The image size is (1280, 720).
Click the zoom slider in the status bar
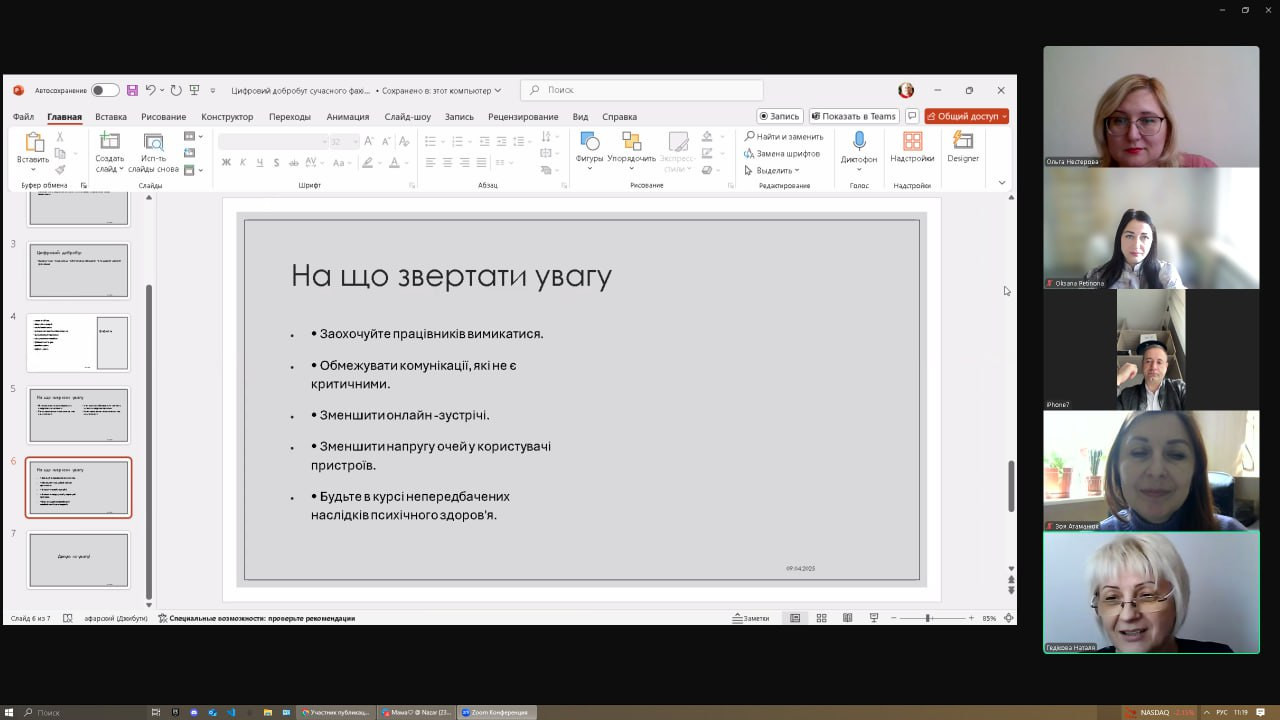928,618
